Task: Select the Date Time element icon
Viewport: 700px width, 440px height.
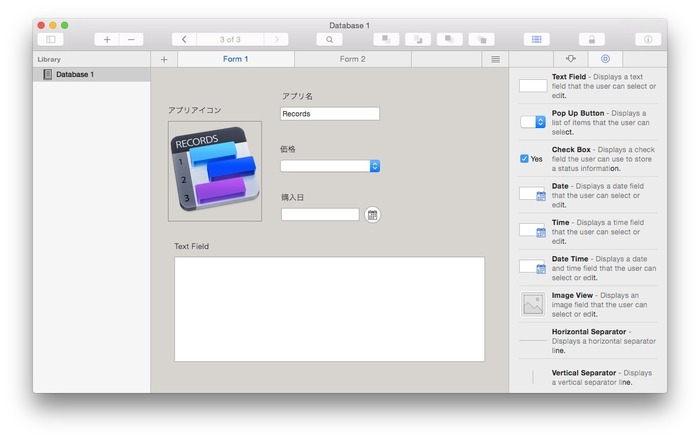Action: tap(533, 267)
